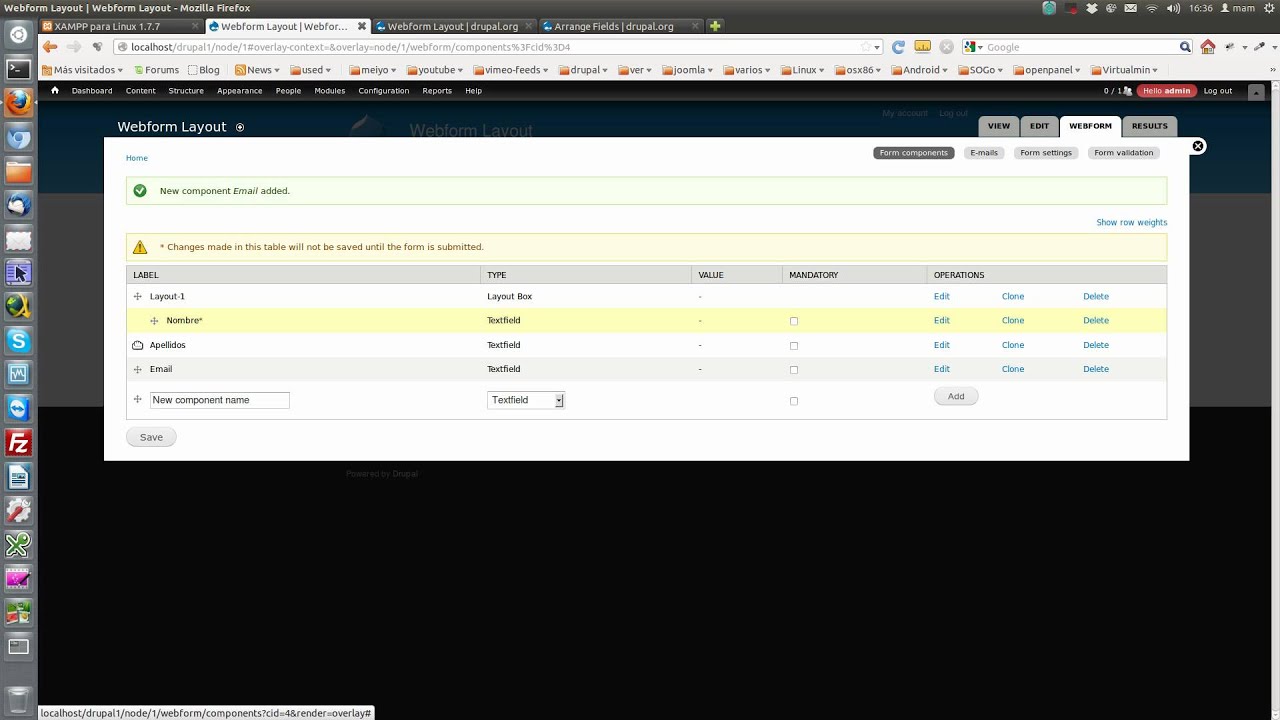
Task: Click the Home breadcrumb link
Action: click(137, 158)
